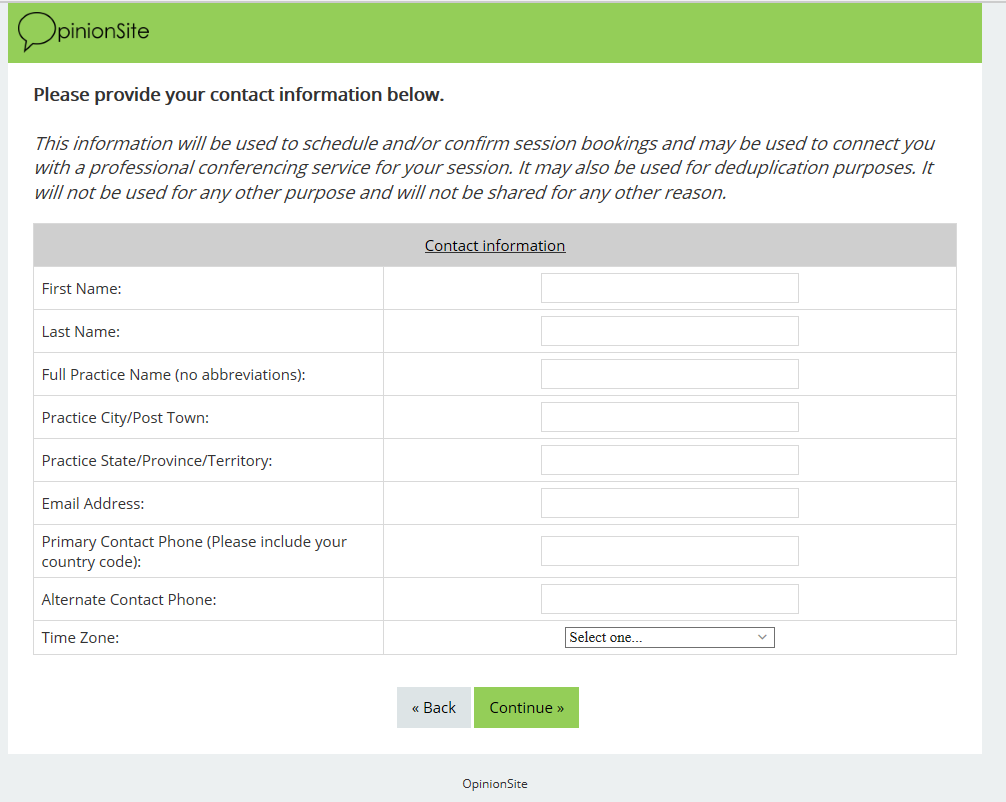Click the OpinionSite footer text
This screenshot has height=802, width=1006.
(495, 784)
